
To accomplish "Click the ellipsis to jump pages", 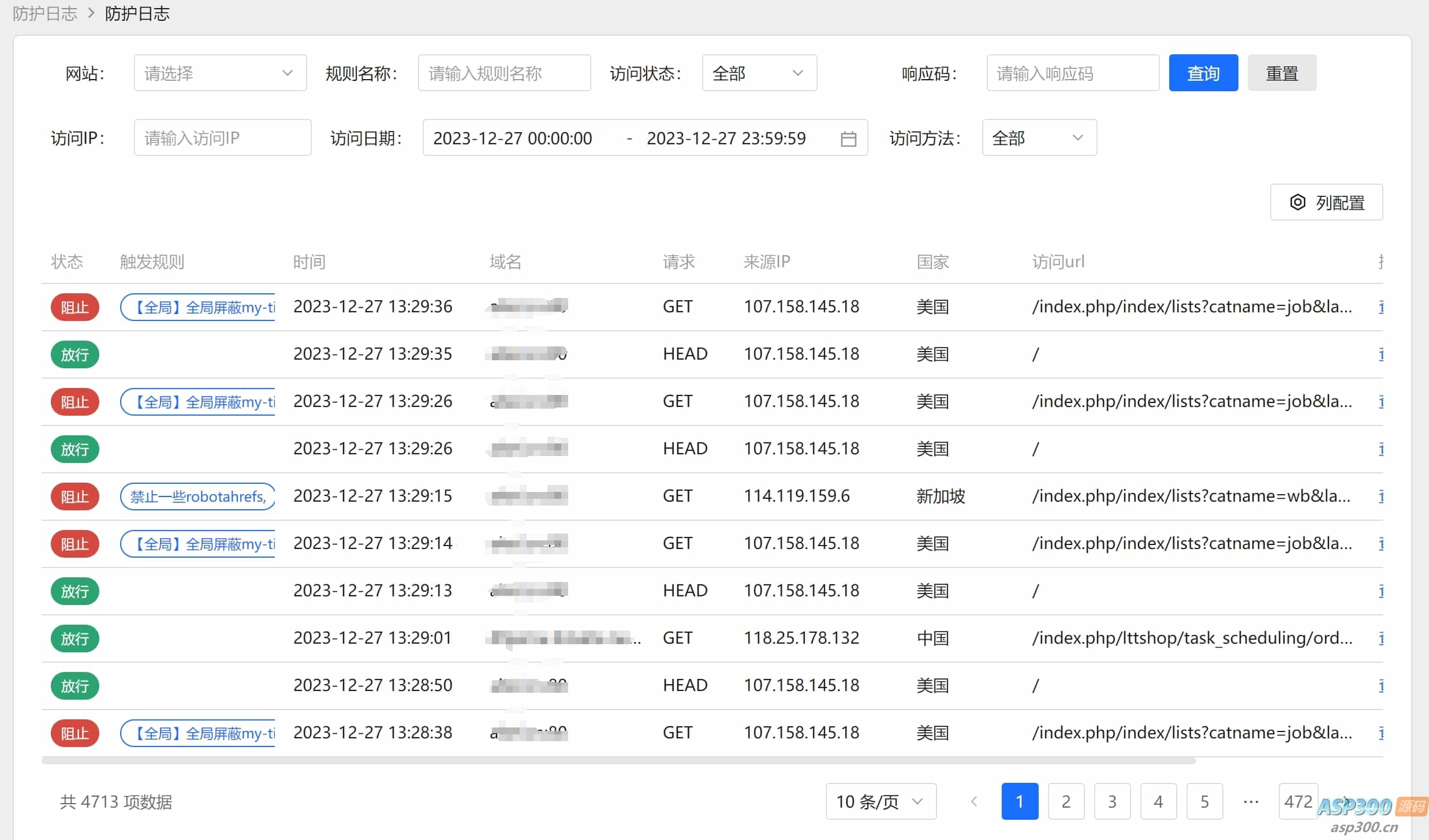I will pyautogui.click(x=1251, y=801).
